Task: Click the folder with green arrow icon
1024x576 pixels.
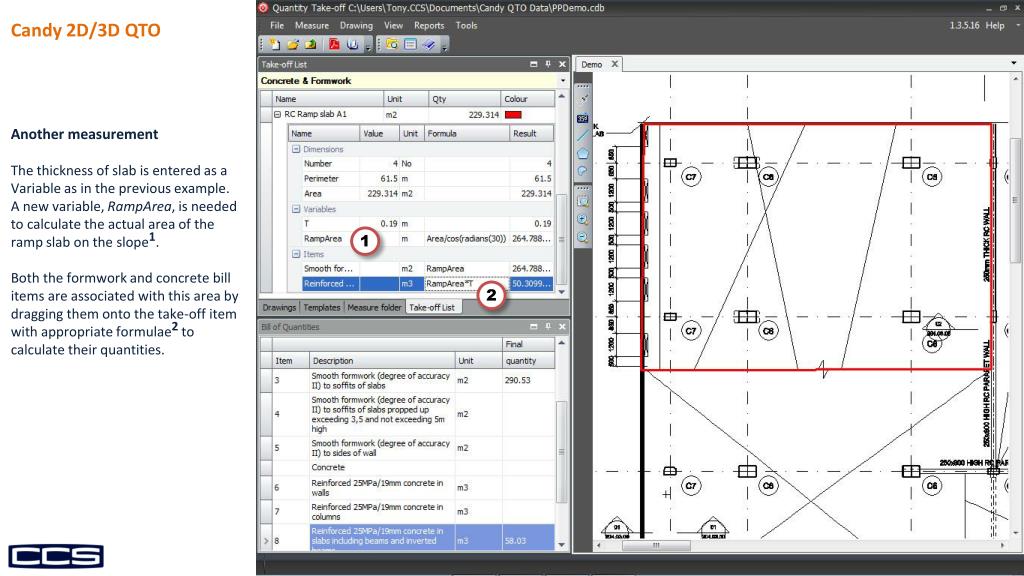Action: point(310,44)
